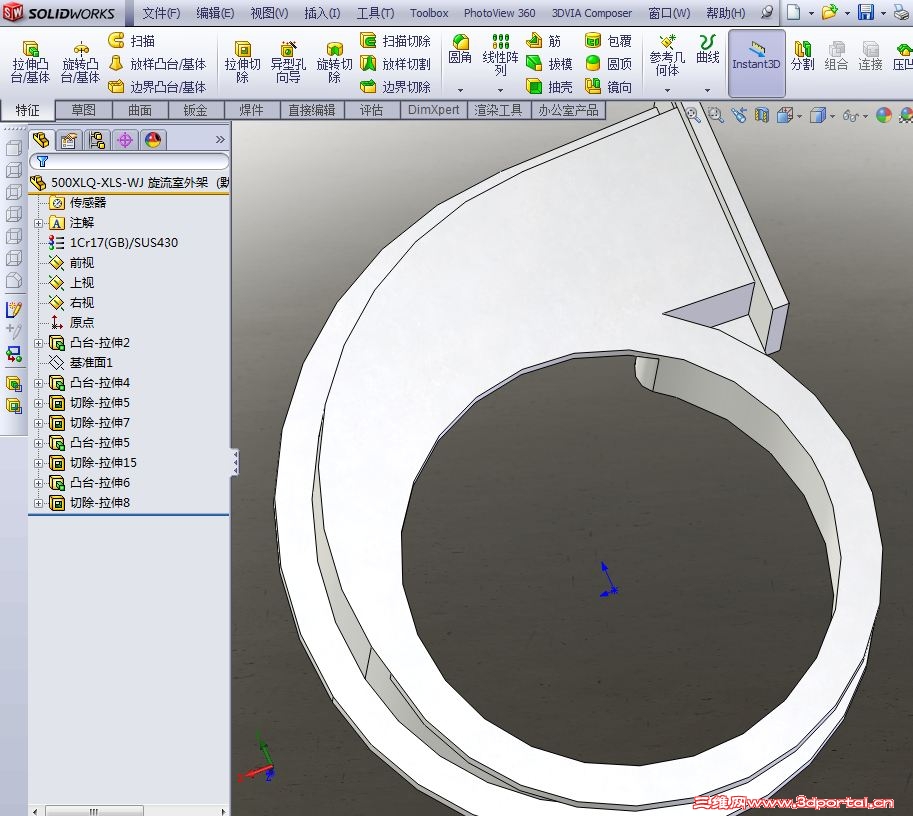Switch to the 草图 sketch tab
Screen dimensions: 913x816
tap(83, 109)
